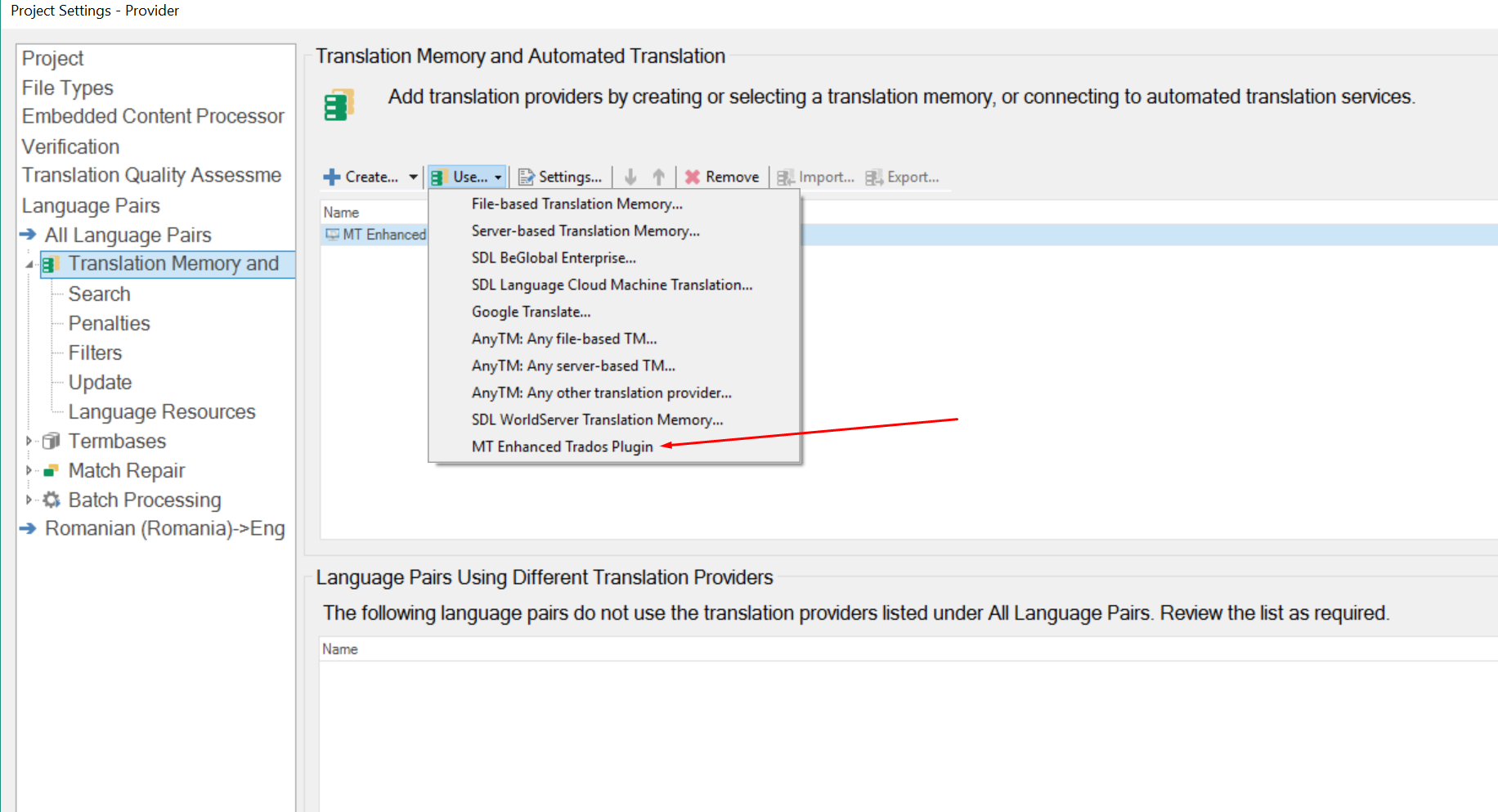Screen dimensions: 1498x812
Task: Open Language Resources settings
Action: pos(162,411)
